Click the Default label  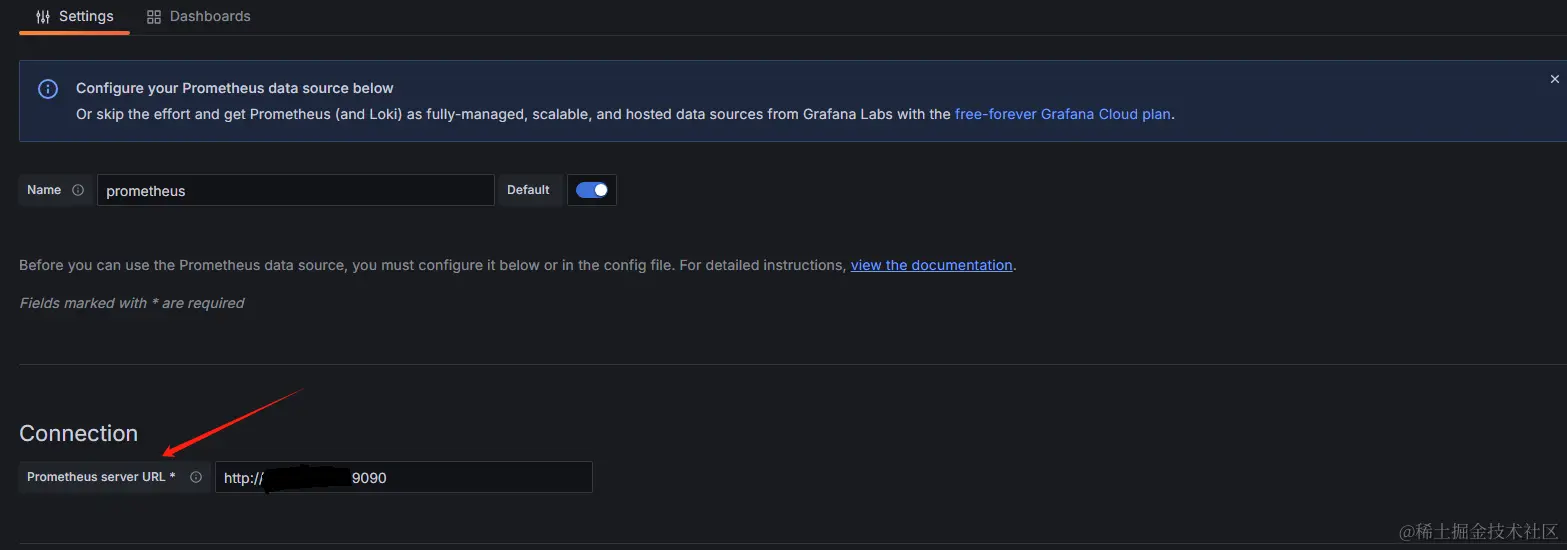tap(528, 190)
